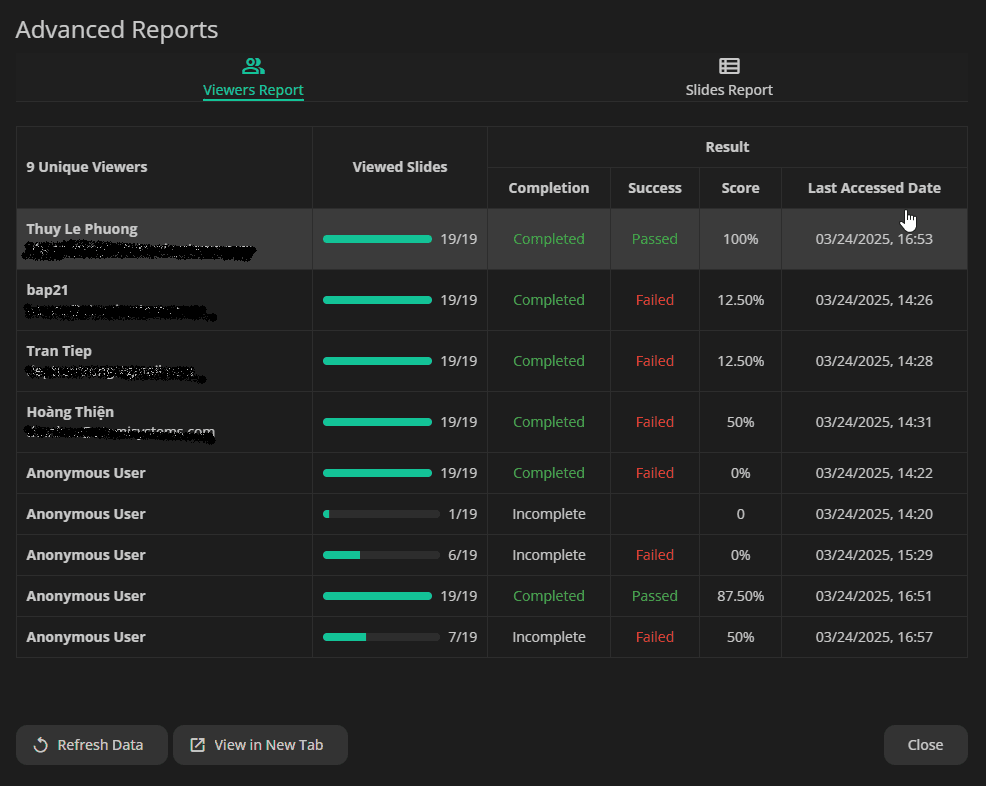
Task: Click the 1/19 viewed slides progress bar
Action: point(381,514)
